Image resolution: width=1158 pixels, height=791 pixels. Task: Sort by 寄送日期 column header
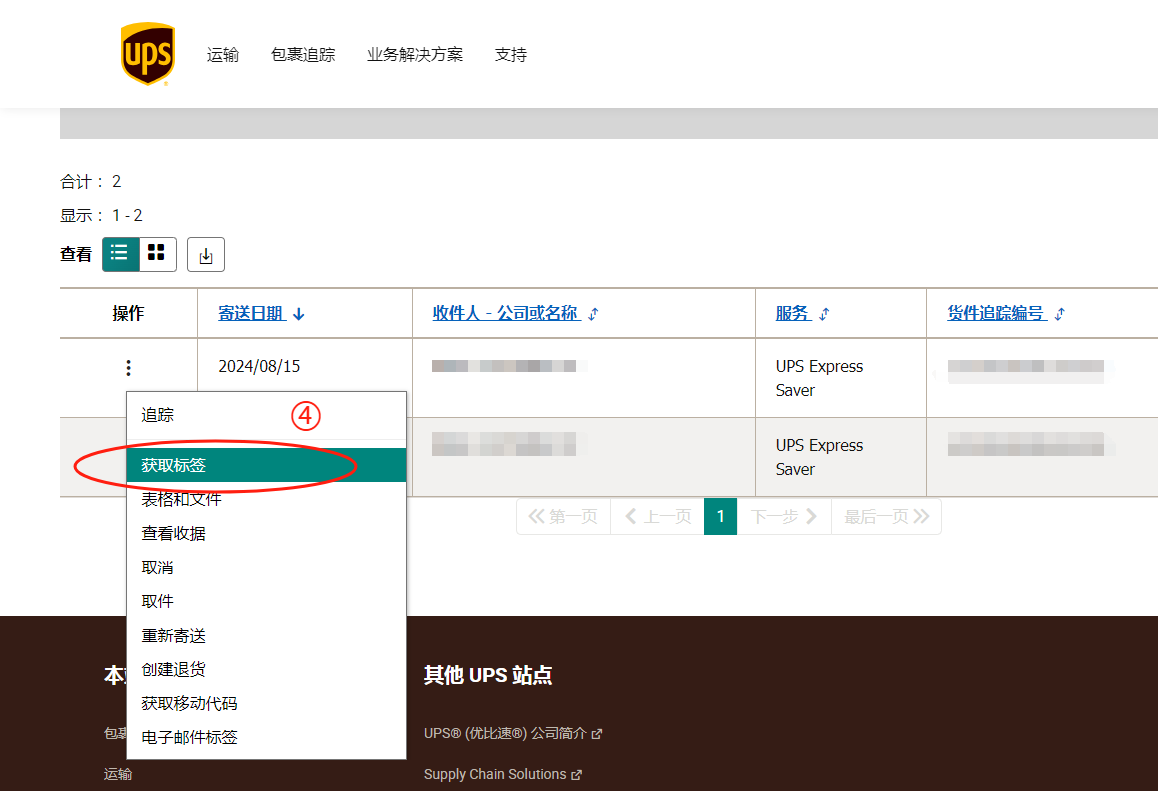point(251,313)
